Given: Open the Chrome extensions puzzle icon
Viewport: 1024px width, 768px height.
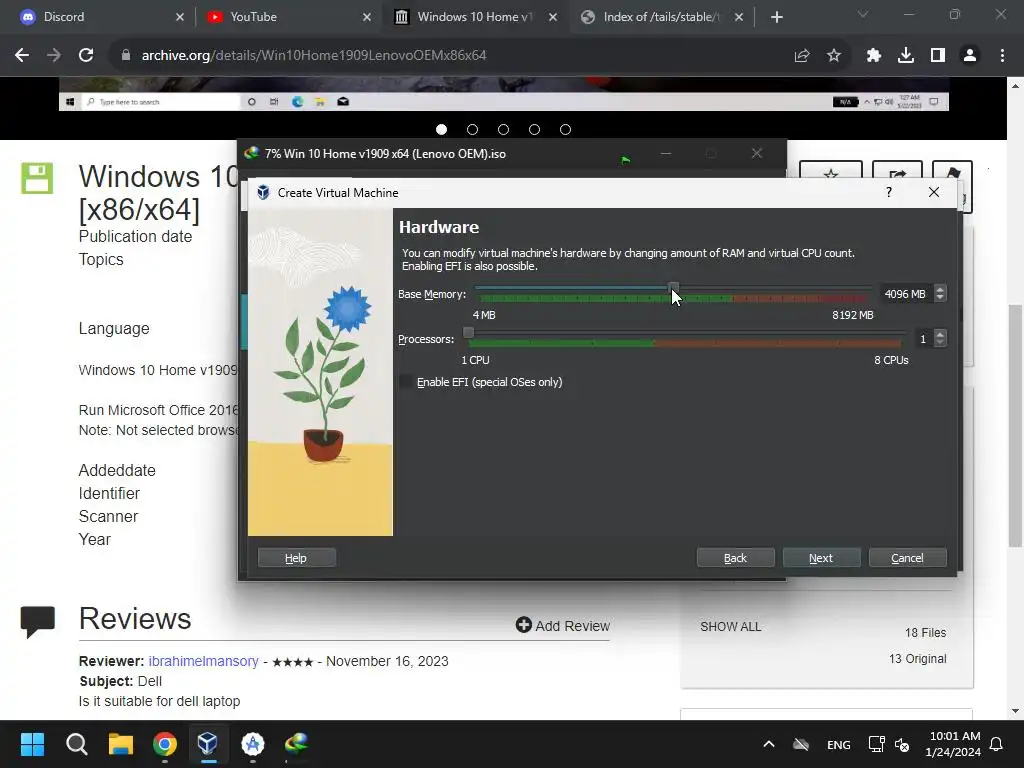Looking at the screenshot, I should point(874,56).
